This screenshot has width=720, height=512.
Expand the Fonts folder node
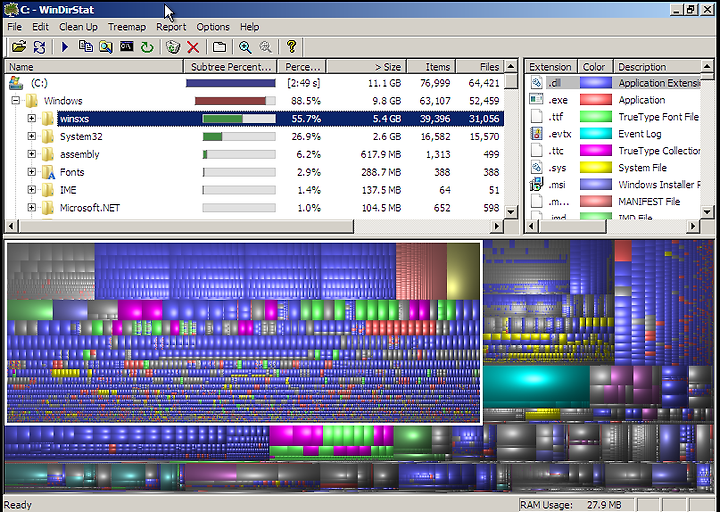point(31,172)
